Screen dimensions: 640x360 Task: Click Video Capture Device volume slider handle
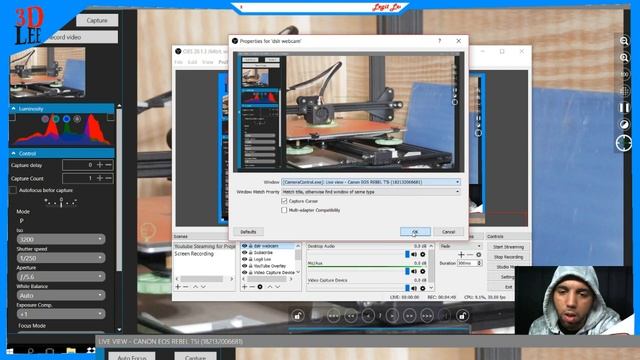(407, 288)
